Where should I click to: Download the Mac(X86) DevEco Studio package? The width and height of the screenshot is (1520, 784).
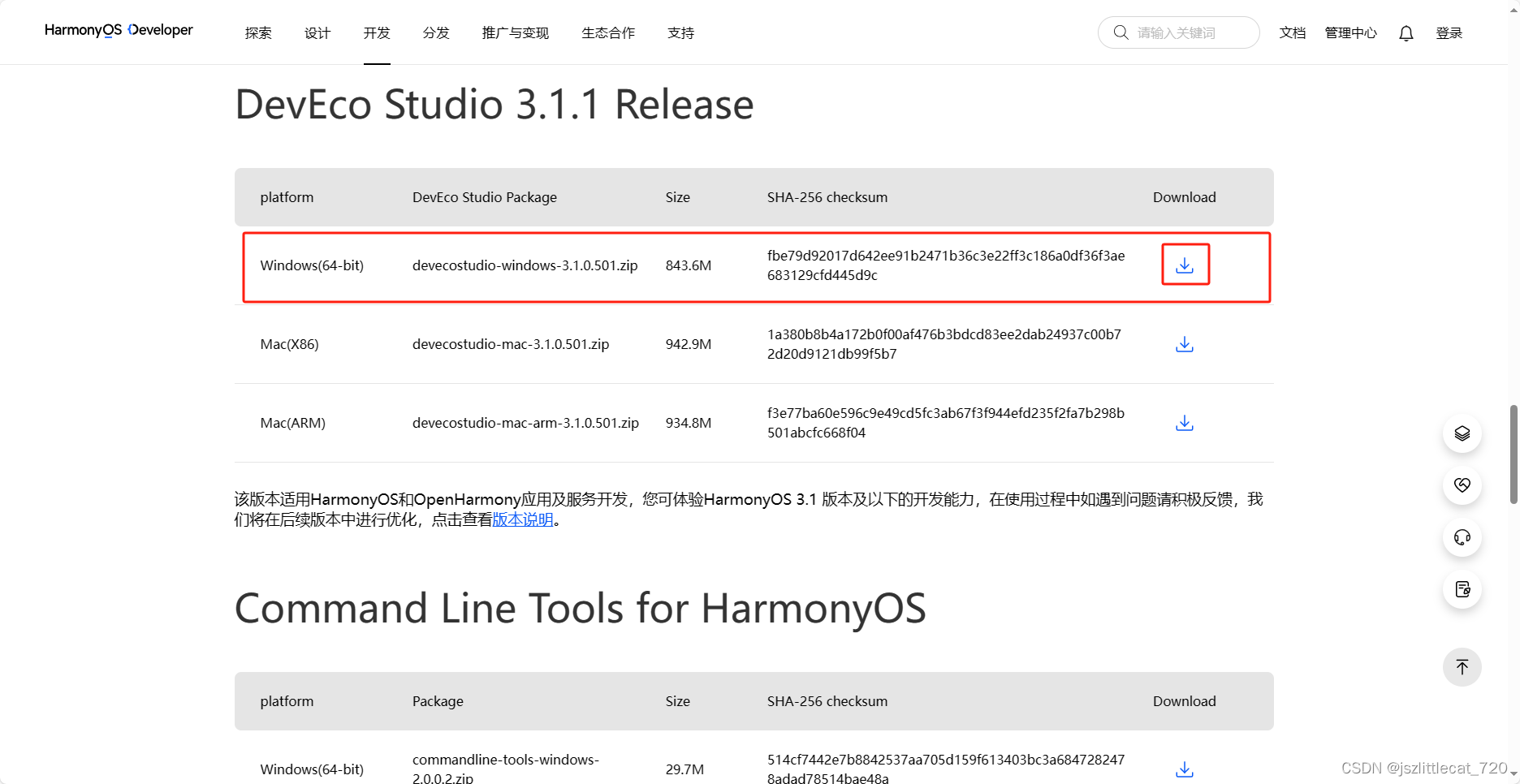[1185, 344]
